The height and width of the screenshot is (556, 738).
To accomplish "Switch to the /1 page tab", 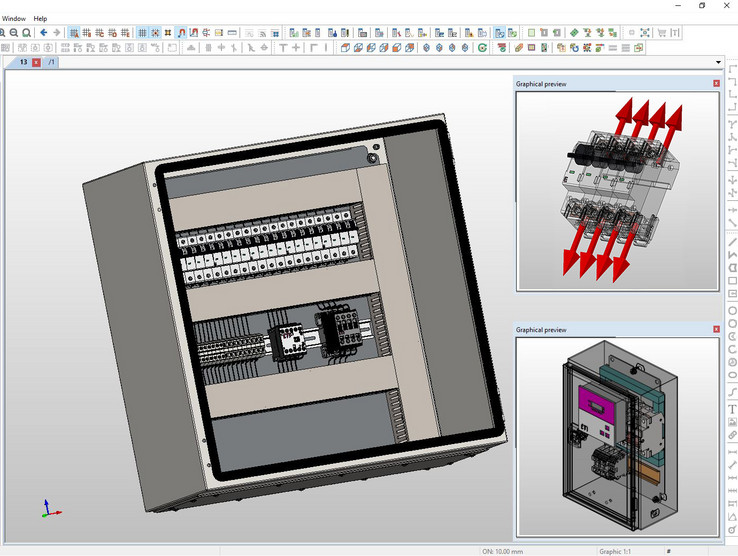I will [x=51, y=62].
